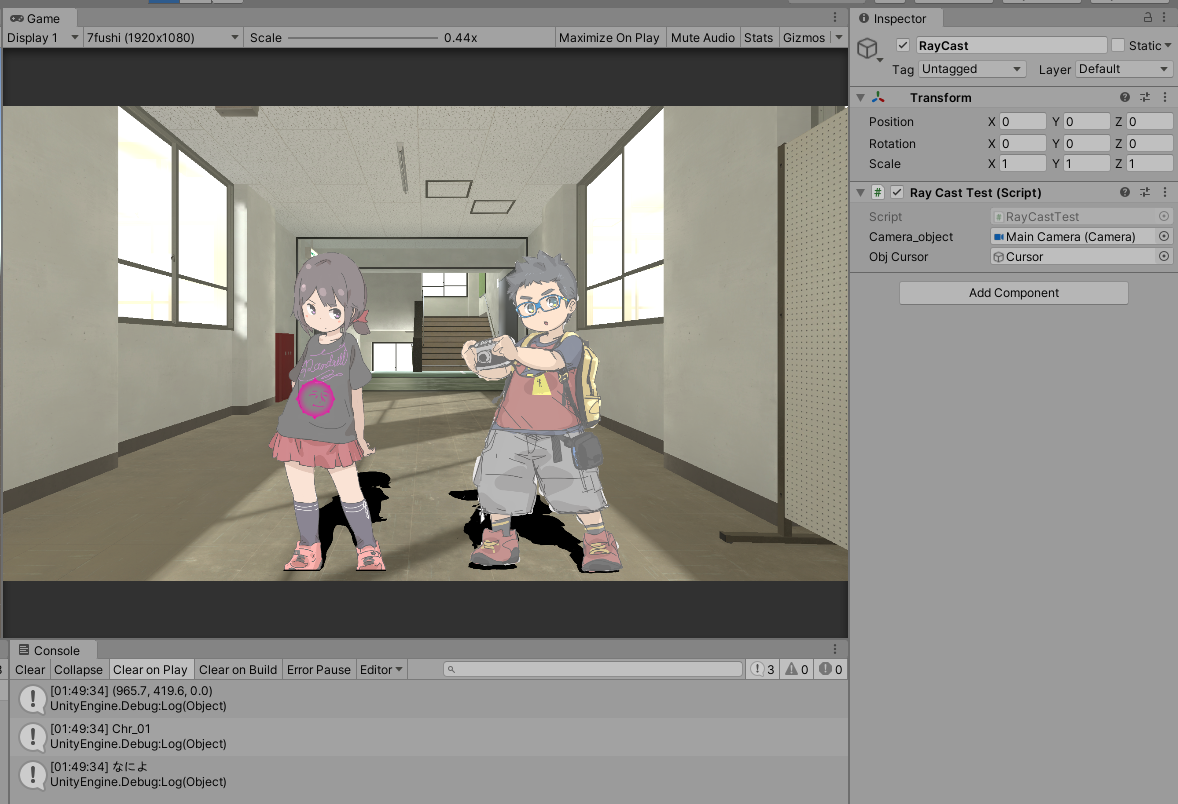Toggle error message count filter in Console

pos(830,669)
